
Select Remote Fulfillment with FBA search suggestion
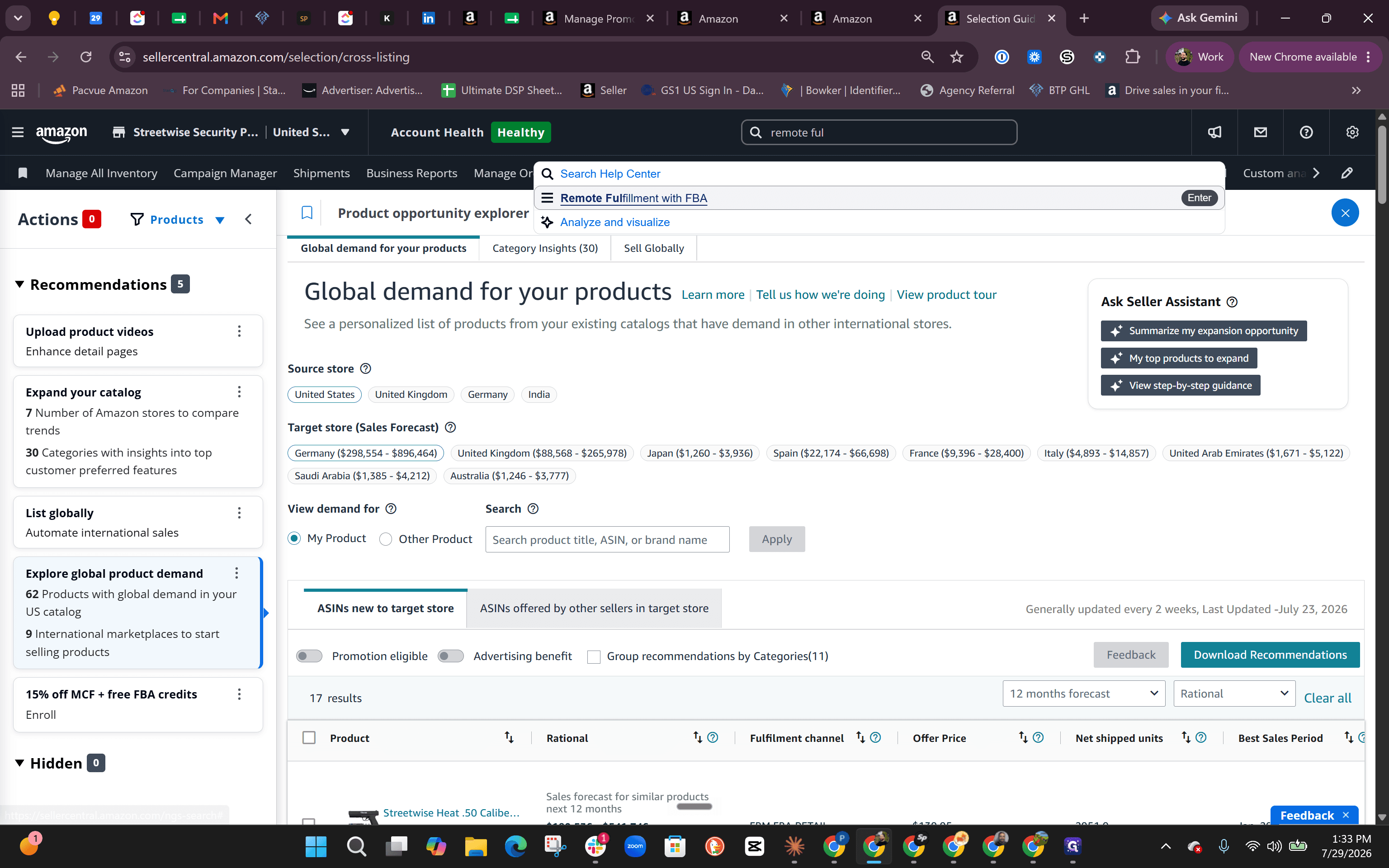tap(879, 198)
